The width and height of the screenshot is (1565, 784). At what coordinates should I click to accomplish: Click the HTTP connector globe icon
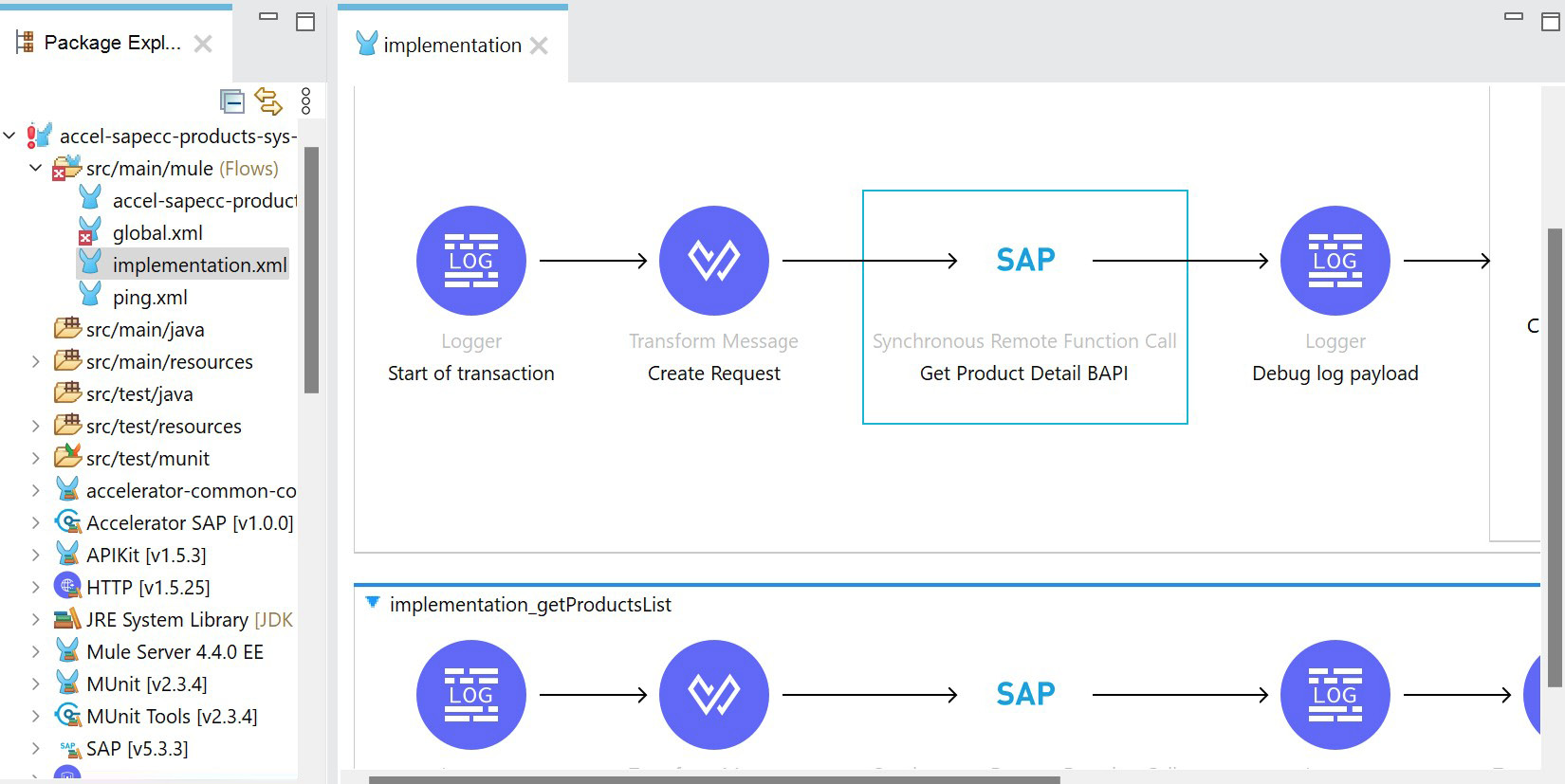(x=67, y=586)
